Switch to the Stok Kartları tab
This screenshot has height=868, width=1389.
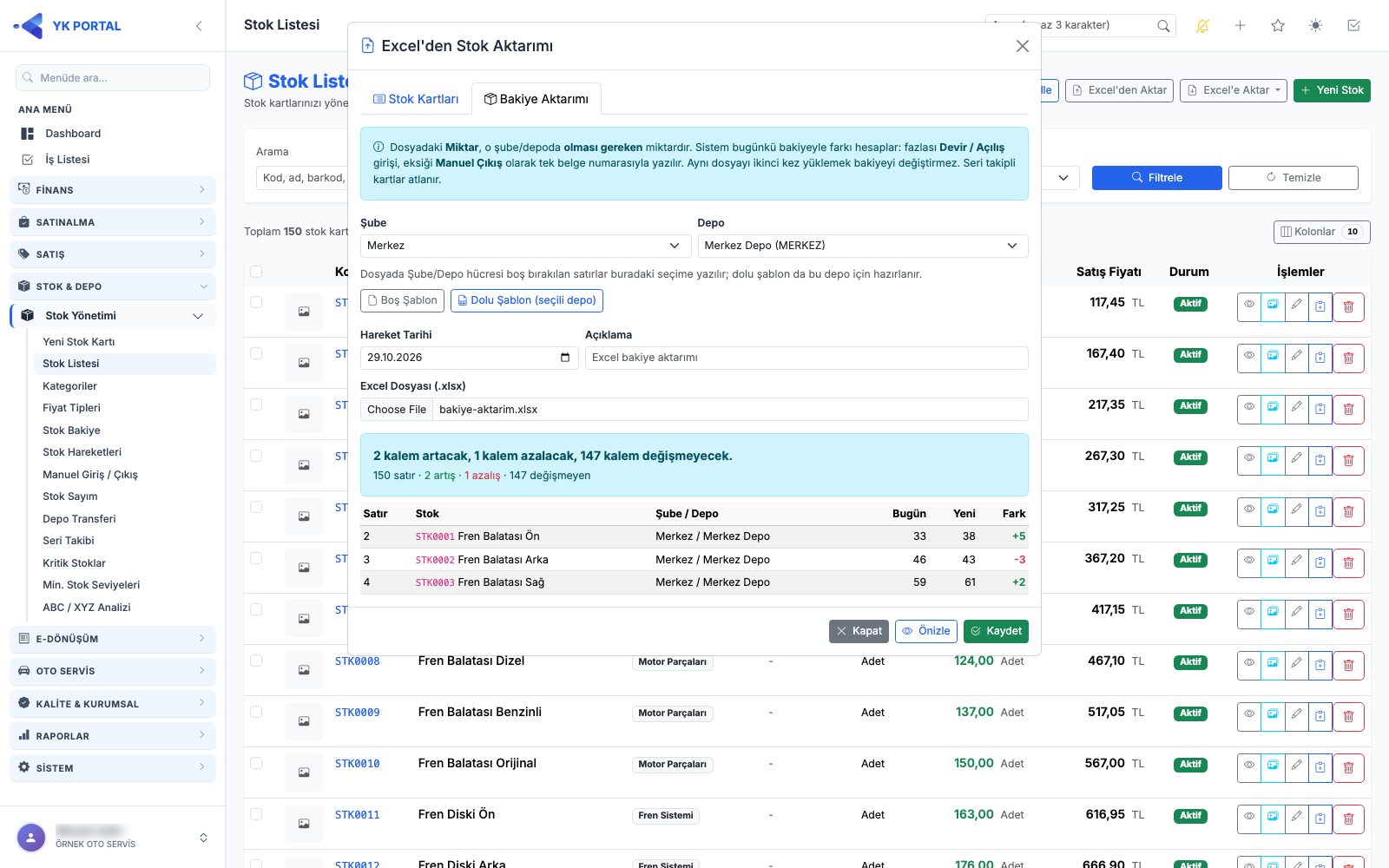click(416, 99)
